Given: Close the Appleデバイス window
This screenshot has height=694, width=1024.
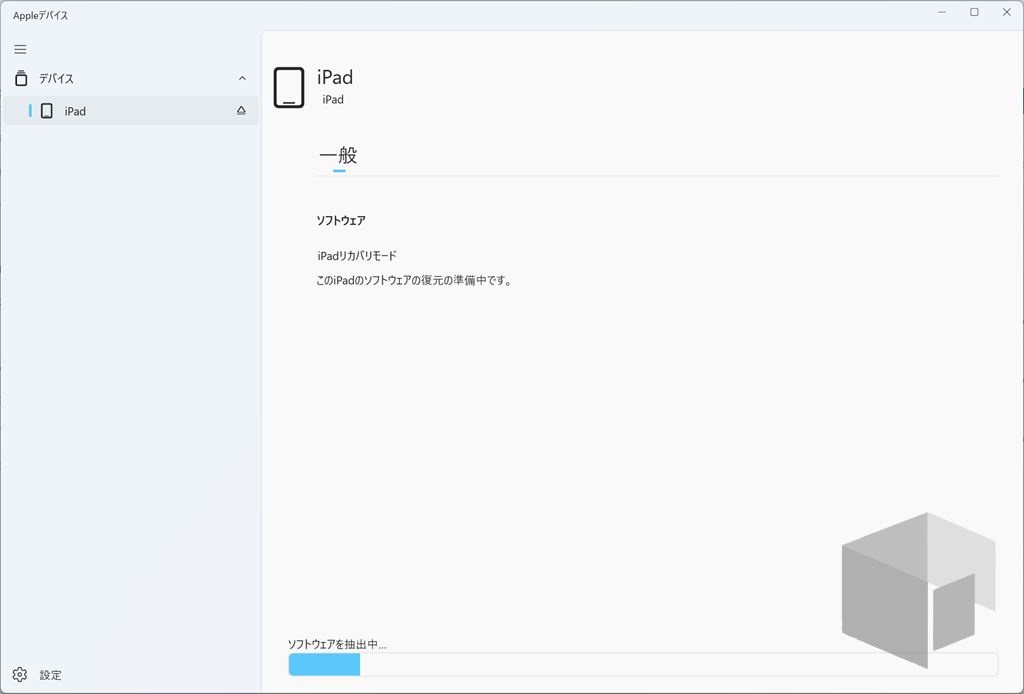Looking at the screenshot, I should (1006, 12).
